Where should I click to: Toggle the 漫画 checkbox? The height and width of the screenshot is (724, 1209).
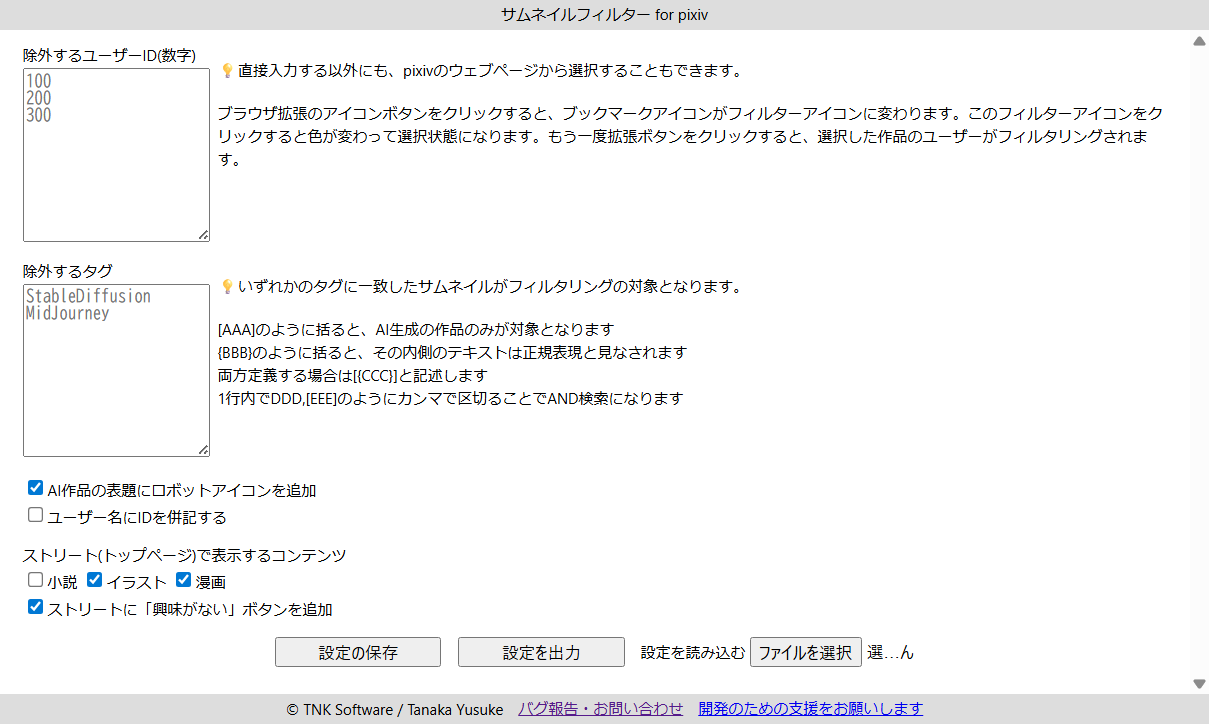184,580
